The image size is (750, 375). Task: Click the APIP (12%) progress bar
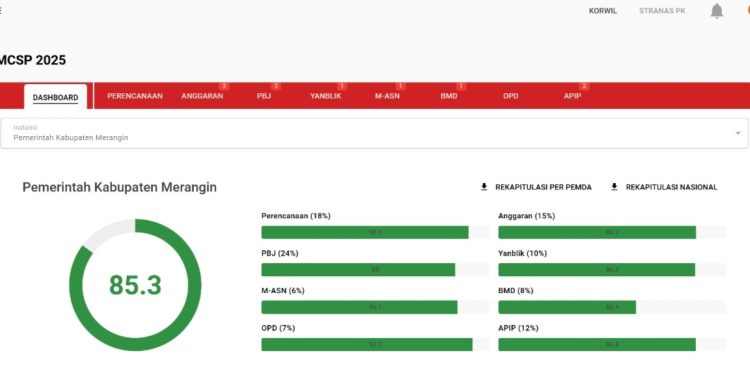pyautogui.click(x=612, y=344)
